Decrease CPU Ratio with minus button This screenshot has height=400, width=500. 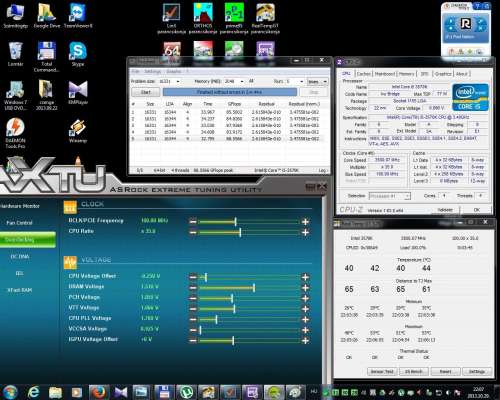click(193, 232)
